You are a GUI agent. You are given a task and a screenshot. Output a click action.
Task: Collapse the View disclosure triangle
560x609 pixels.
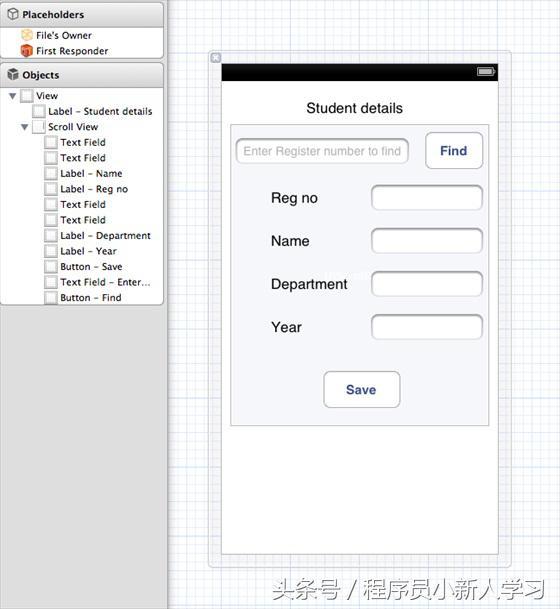tap(12, 96)
